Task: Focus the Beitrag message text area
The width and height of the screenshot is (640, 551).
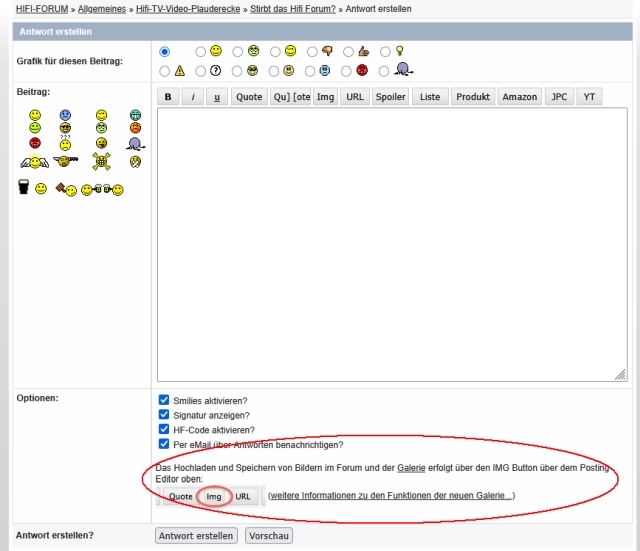Action: [x=392, y=244]
